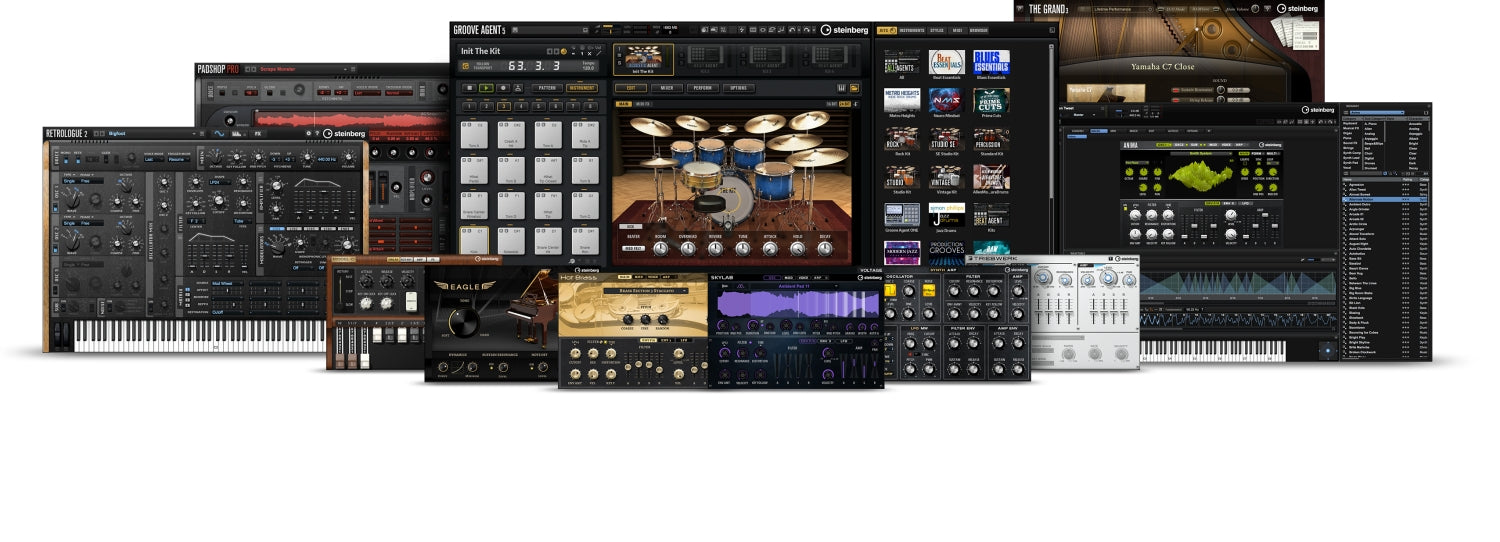Image resolution: width=1500 pixels, height=542 pixels.
Task: Choose the Prime Cuts kit icon
Action: pyautogui.click(x=991, y=100)
